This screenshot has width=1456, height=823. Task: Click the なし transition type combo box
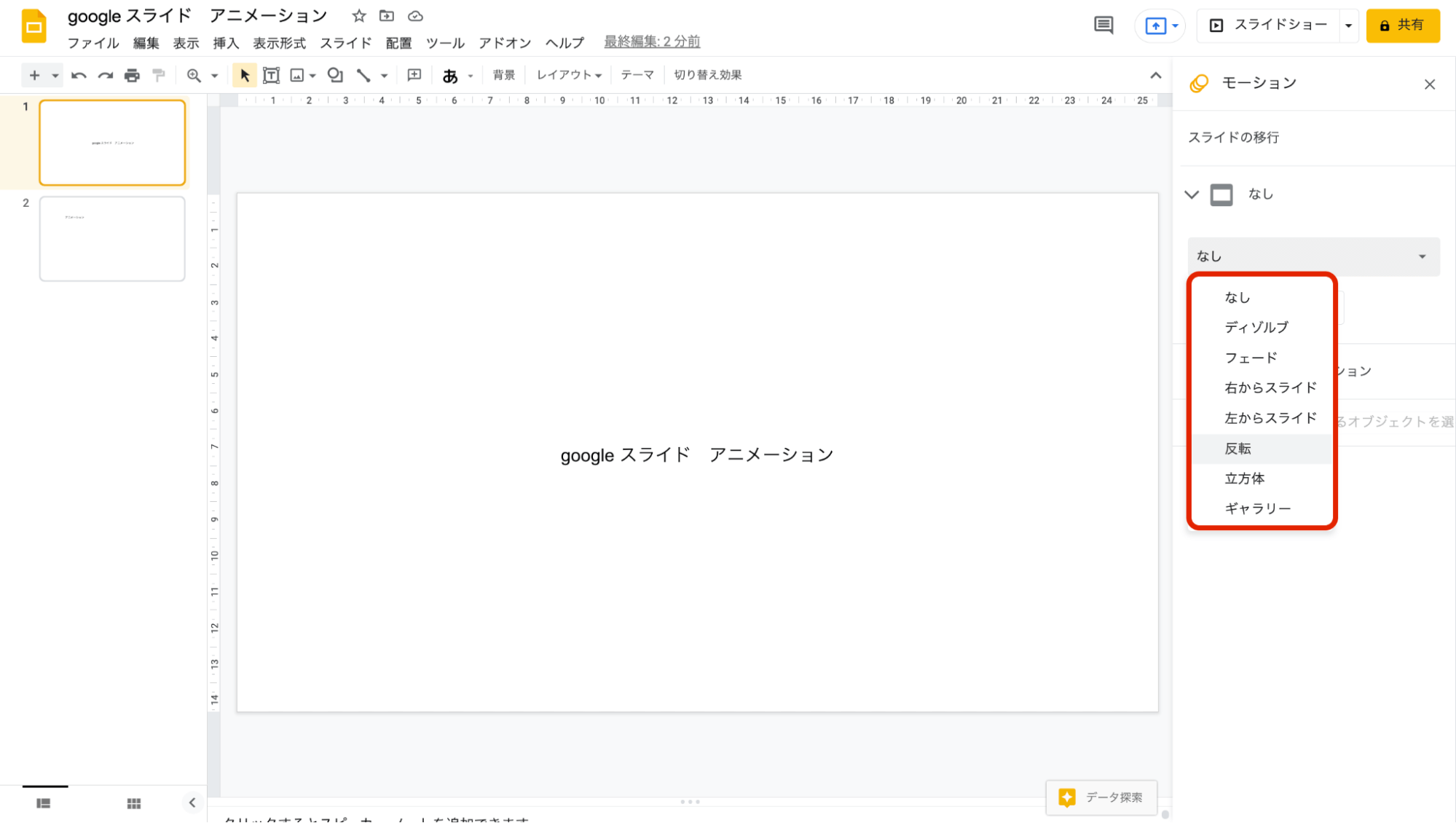(x=1313, y=256)
